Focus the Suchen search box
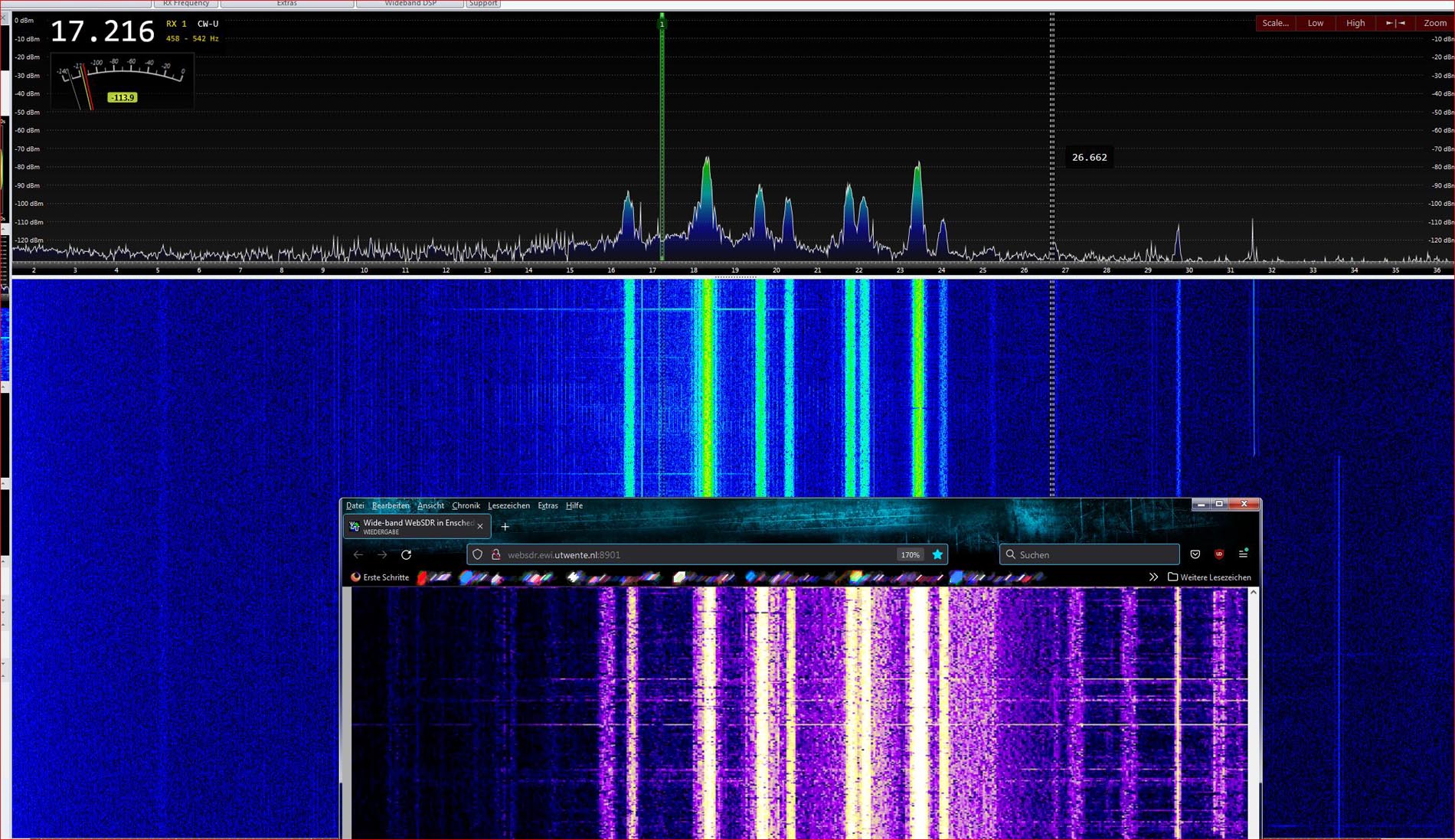Image resolution: width=1455 pixels, height=840 pixels. pos(1089,554)
